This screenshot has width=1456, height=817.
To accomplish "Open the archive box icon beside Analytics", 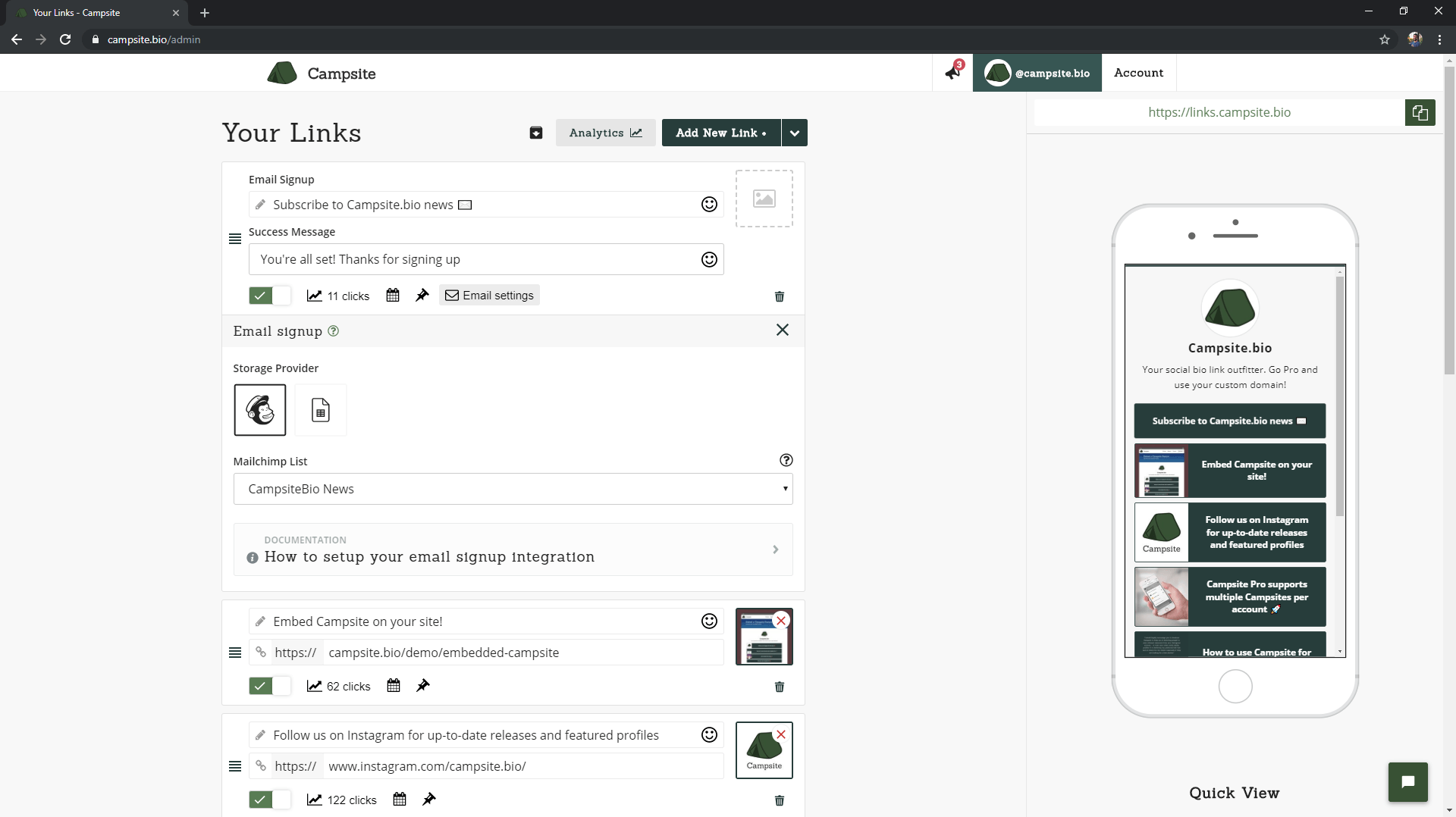I will click(535, 133).
